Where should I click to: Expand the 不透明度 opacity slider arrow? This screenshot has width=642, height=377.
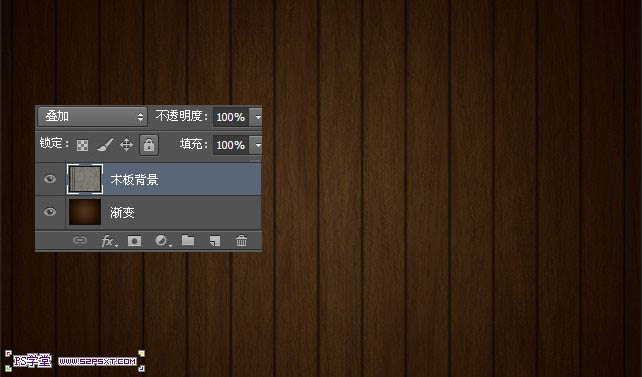click(257, 117)
